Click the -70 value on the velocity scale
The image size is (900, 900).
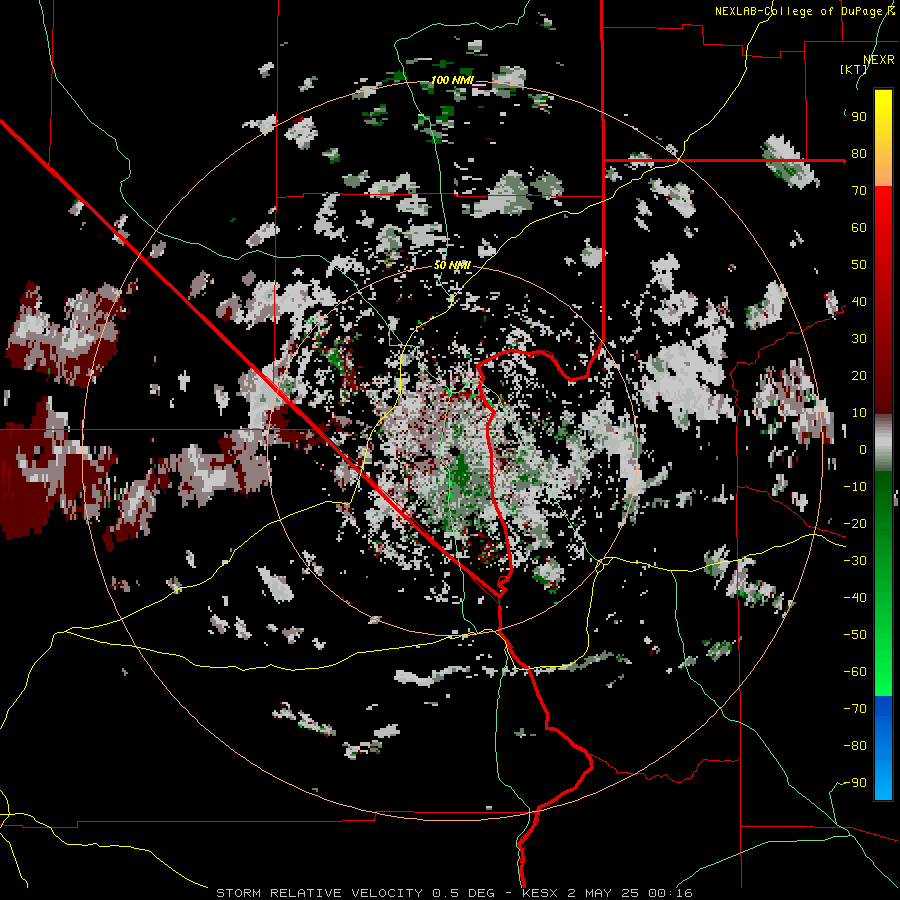click(855, 709)
